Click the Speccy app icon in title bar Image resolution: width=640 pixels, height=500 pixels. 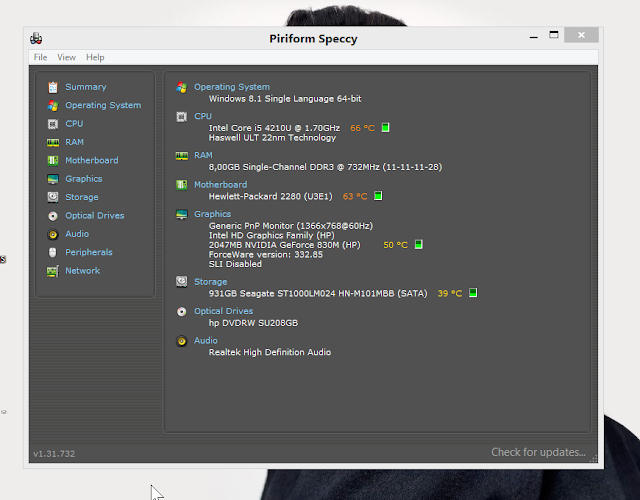[36, 39]
